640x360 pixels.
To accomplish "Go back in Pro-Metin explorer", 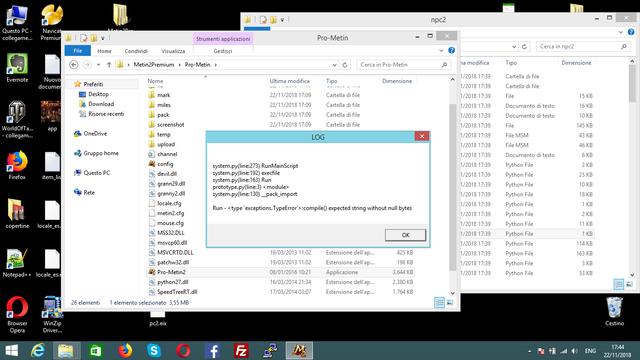I will [x=74, y=64].
